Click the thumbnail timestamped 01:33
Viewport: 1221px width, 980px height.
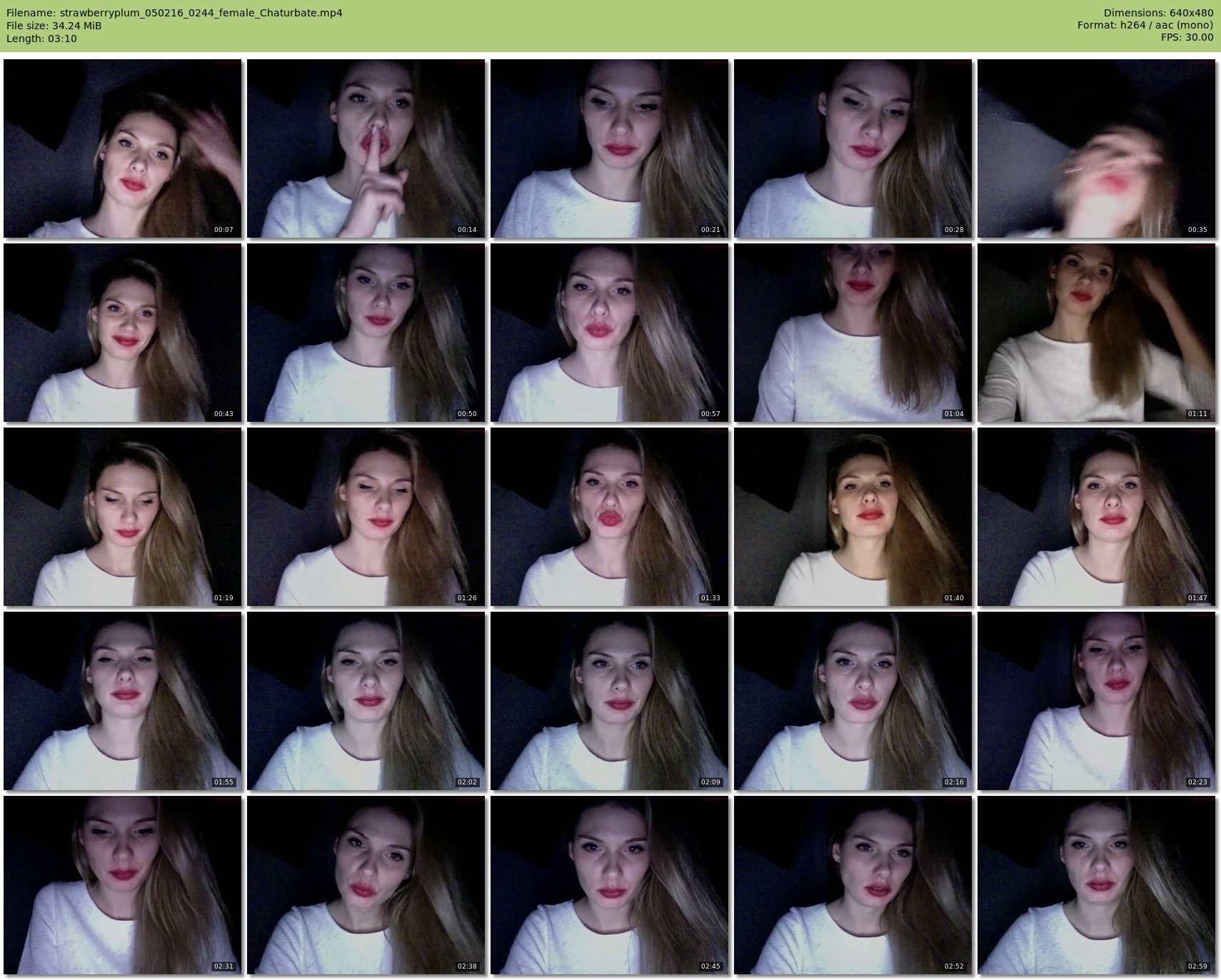click(x=609, y=517)
